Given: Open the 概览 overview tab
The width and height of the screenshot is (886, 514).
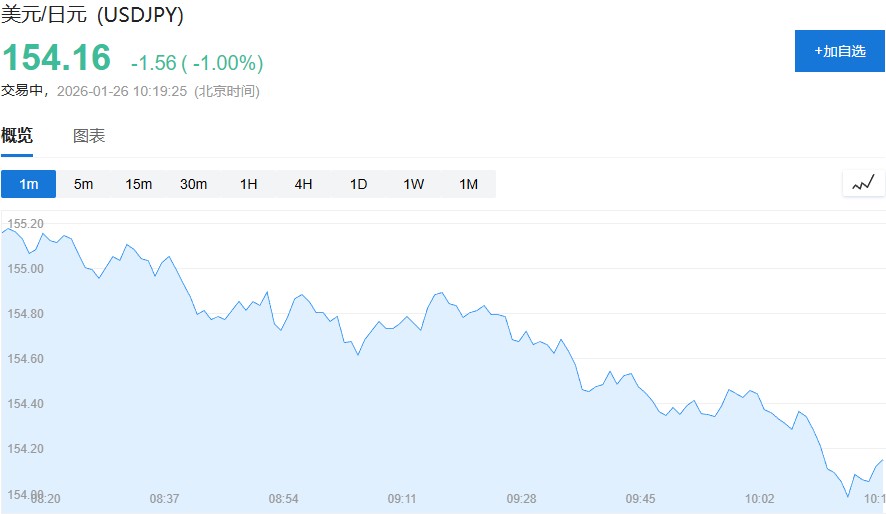Looking at the screenshot, I should click(17, 136).
